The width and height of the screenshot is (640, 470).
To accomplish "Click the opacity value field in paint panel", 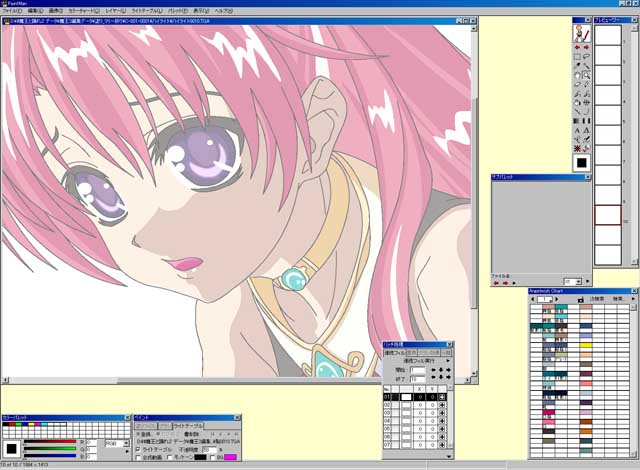I will 209,449.
